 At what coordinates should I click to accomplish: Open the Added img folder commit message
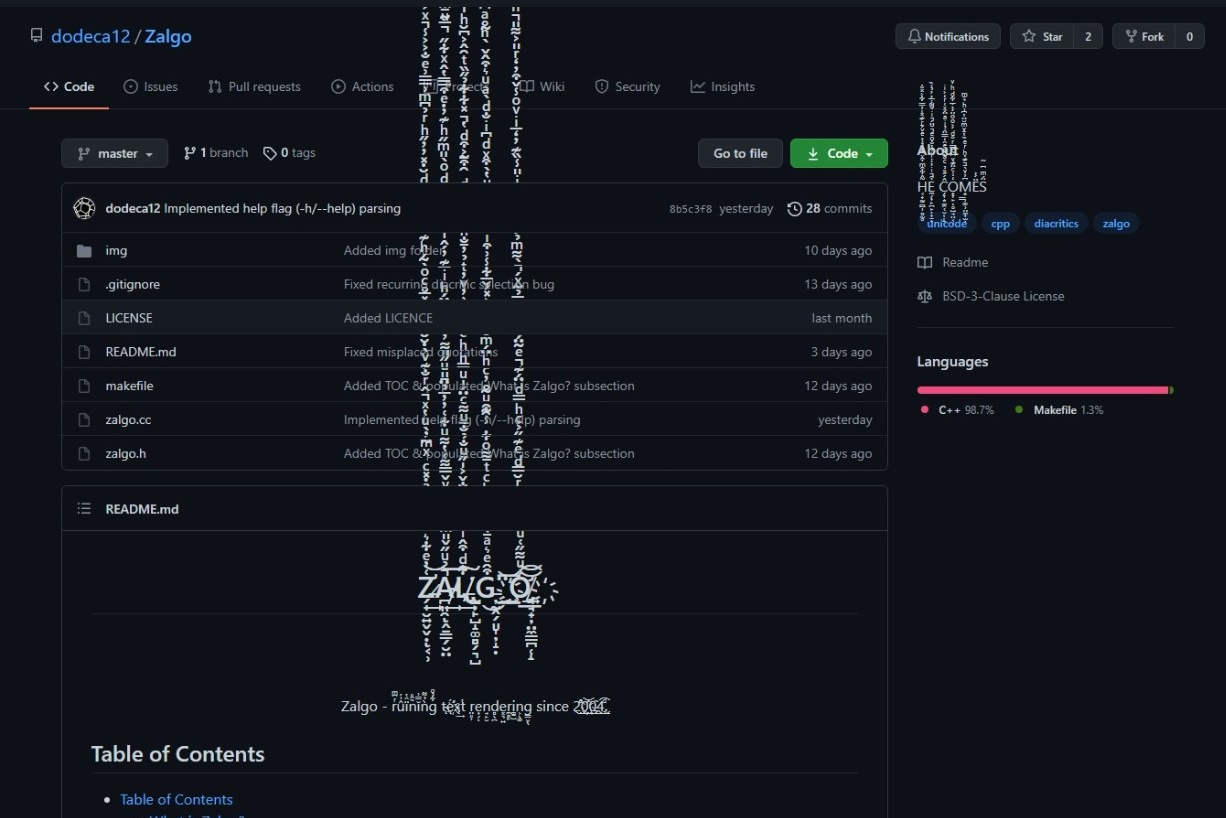394,251
